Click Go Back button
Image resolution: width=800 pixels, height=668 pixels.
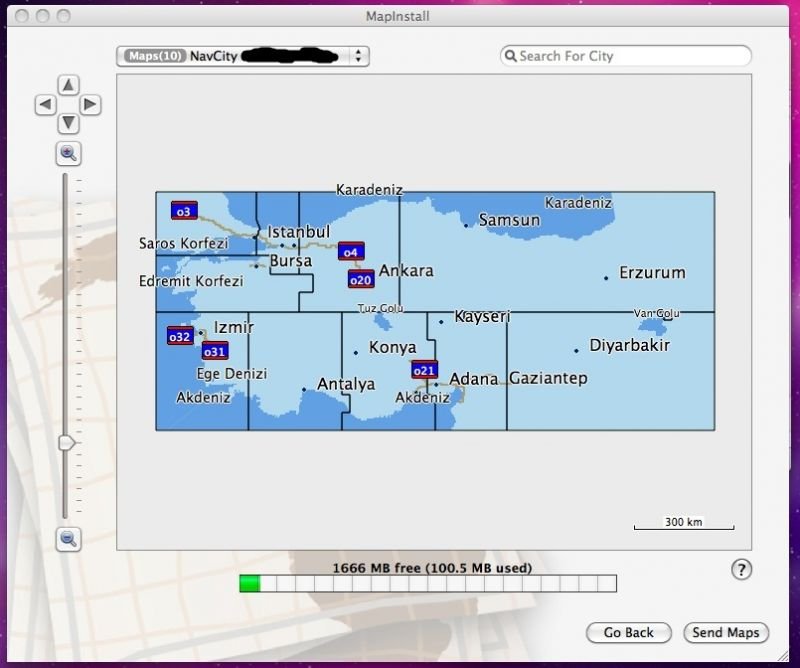click(x=628, y=632)
